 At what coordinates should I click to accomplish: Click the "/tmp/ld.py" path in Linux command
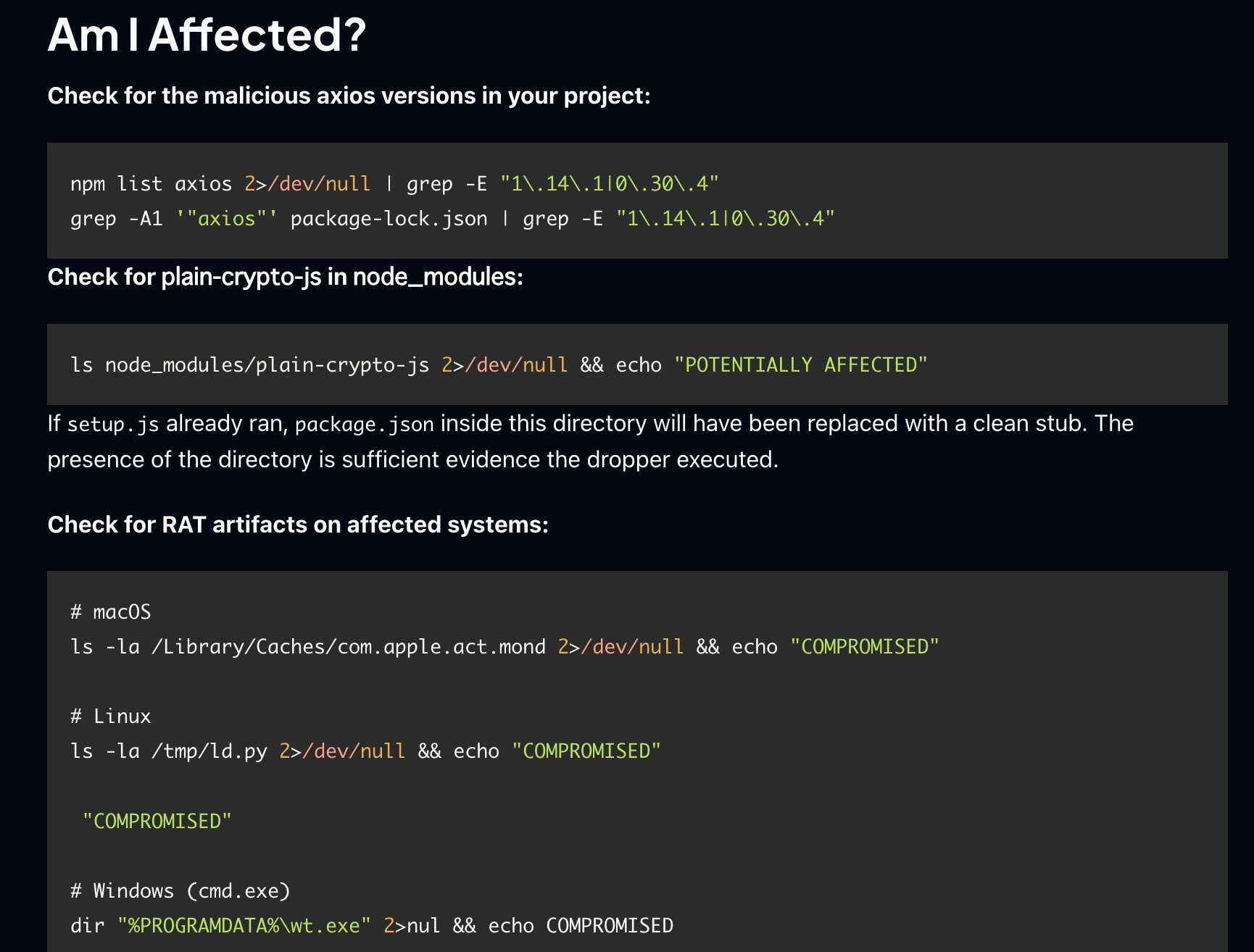(x=209, y=751)
